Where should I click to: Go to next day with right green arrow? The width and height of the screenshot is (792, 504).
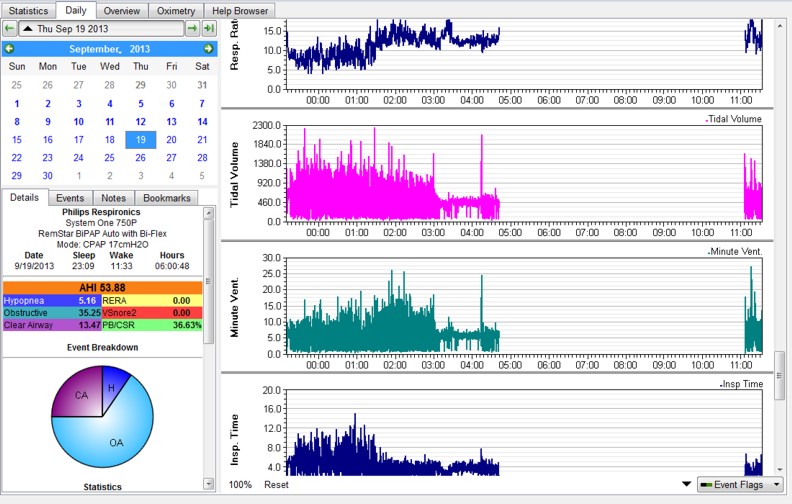193,29
